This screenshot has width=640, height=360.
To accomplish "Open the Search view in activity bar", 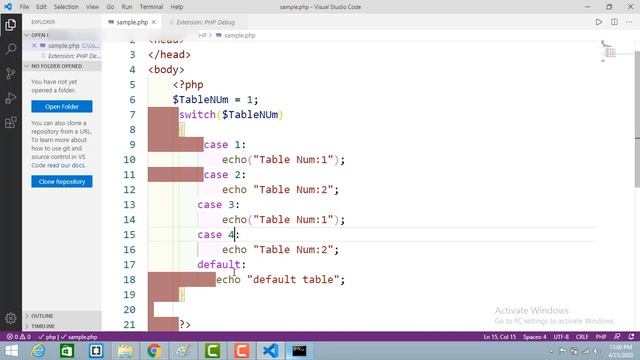I will tap(11, 49).
